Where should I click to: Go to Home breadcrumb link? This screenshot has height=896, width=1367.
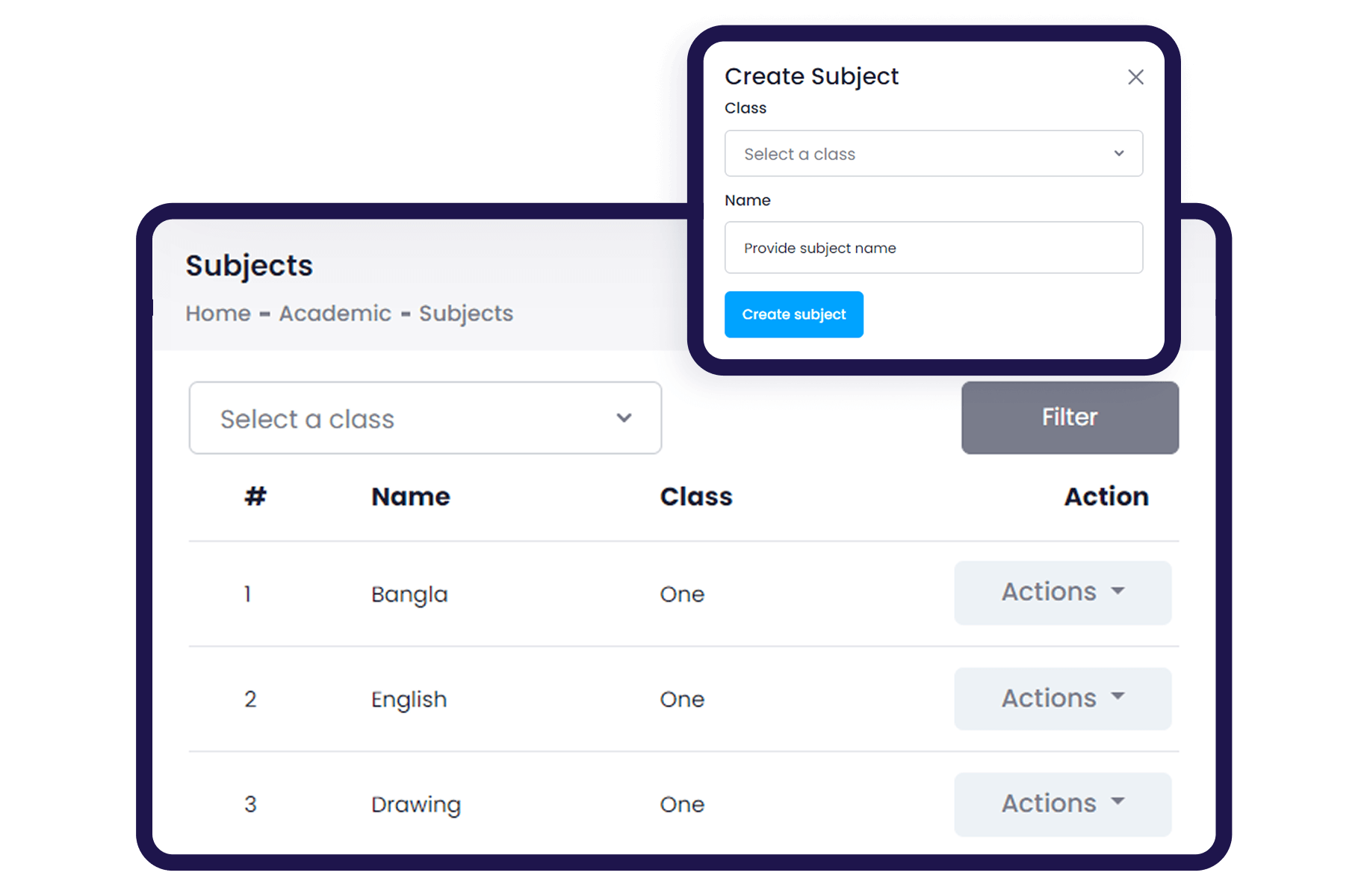tap(218, 314)
